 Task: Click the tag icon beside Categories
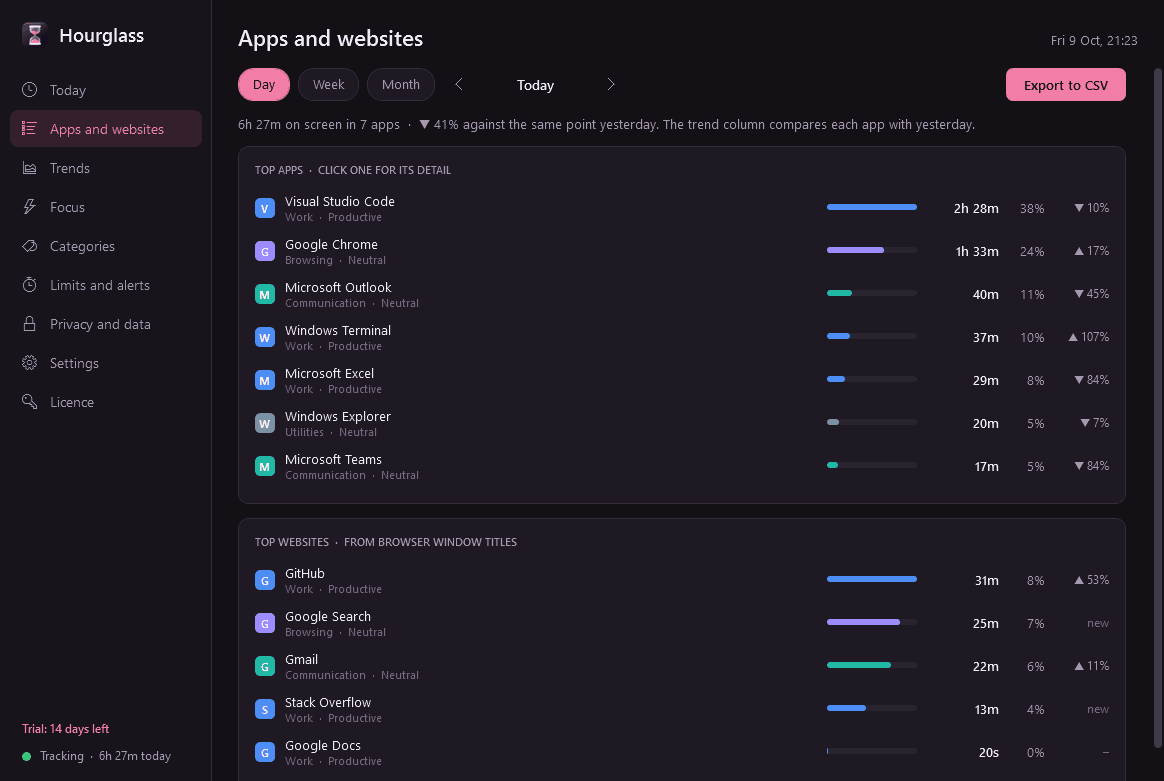coord(30,246)
